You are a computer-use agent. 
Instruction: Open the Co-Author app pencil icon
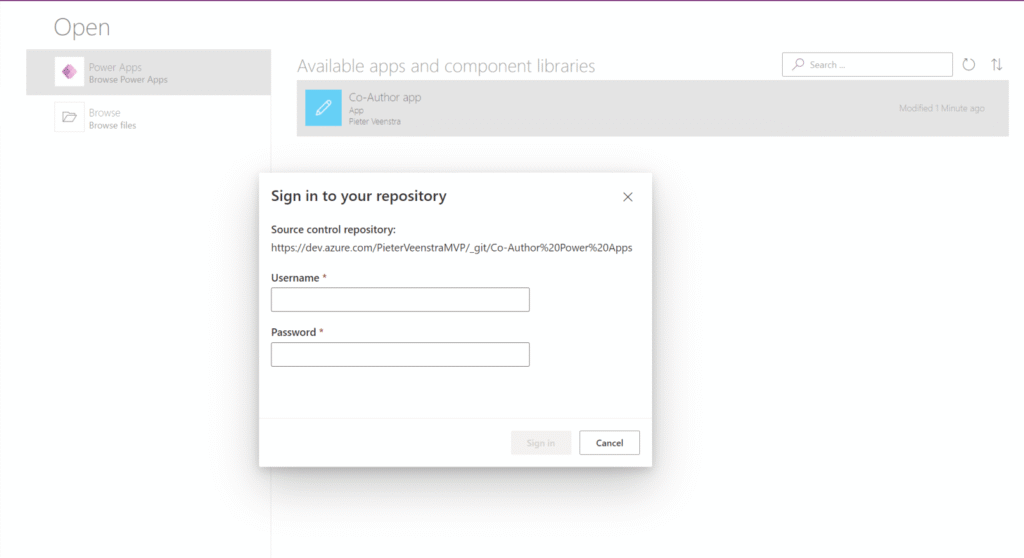click(323, 108)
